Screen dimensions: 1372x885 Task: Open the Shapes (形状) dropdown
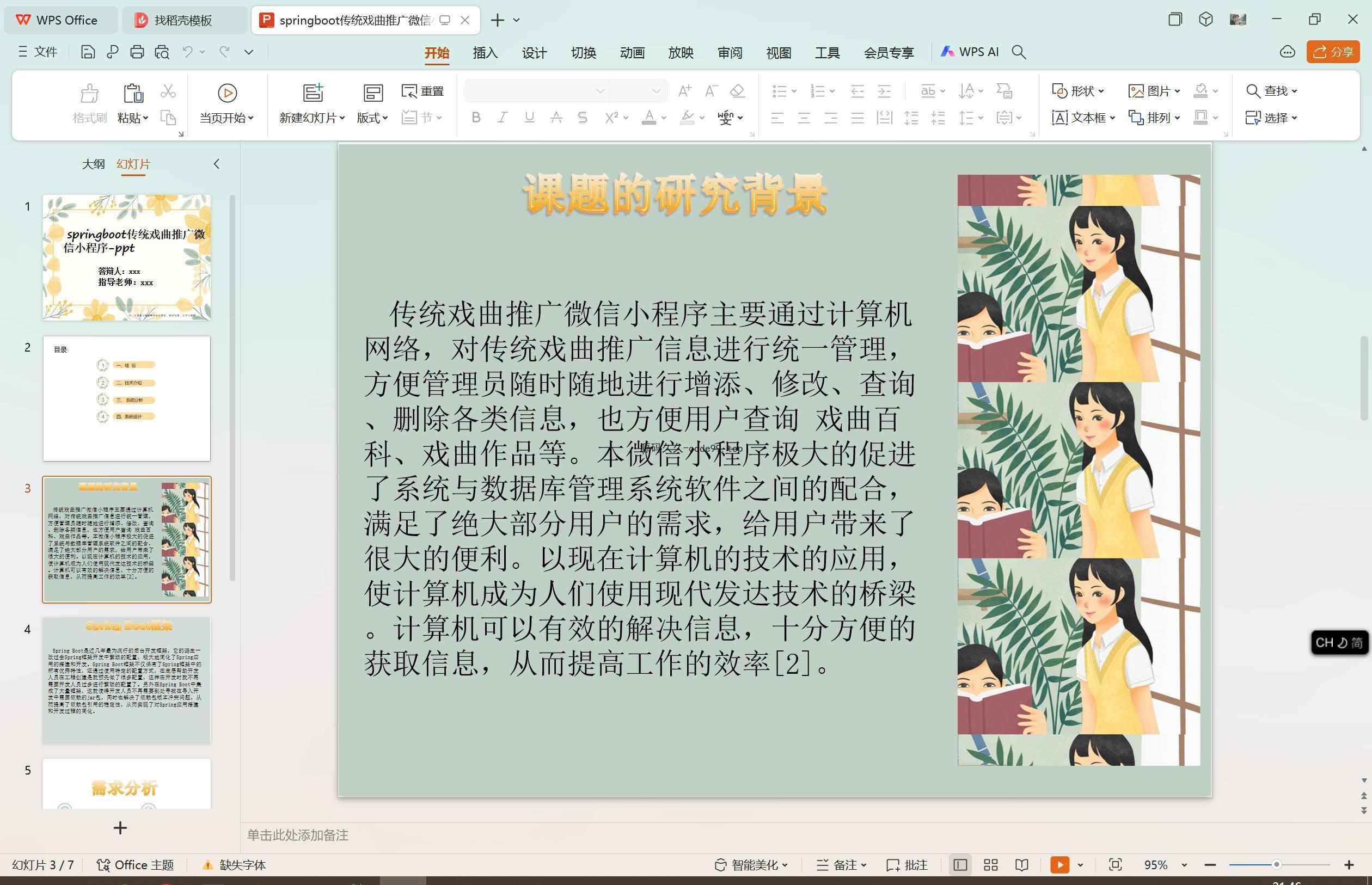point(1077,91)
